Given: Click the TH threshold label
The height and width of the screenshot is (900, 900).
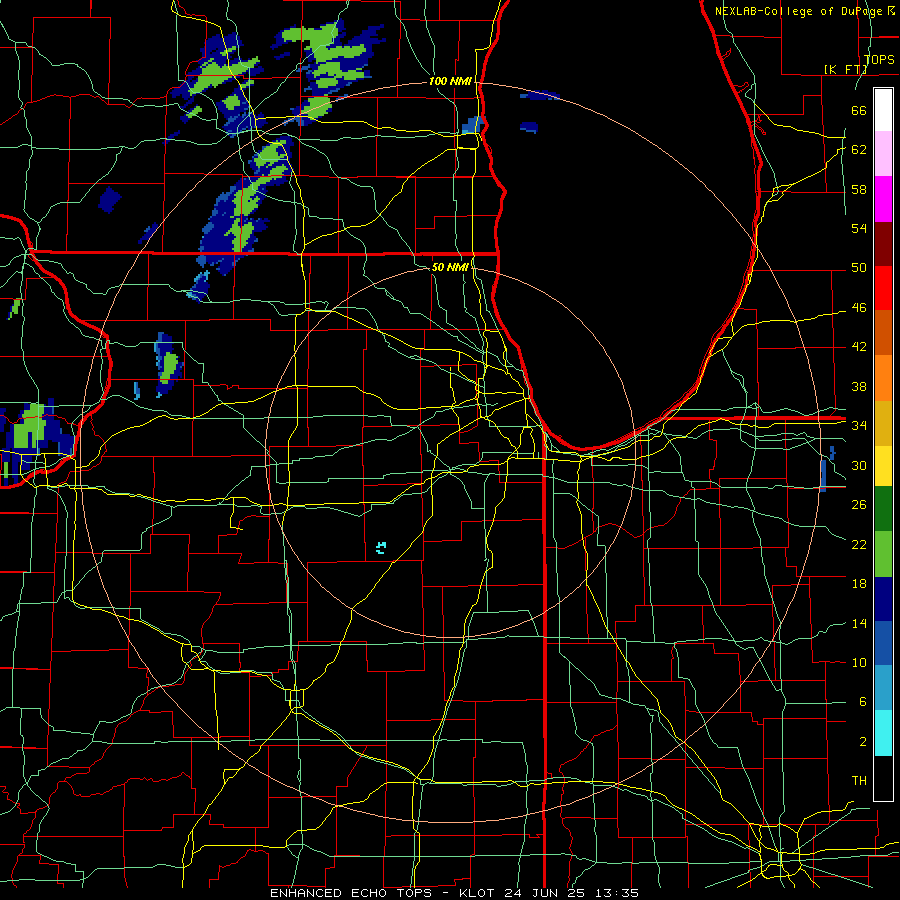Looking at the screenshot, I should tap(859, 781).
